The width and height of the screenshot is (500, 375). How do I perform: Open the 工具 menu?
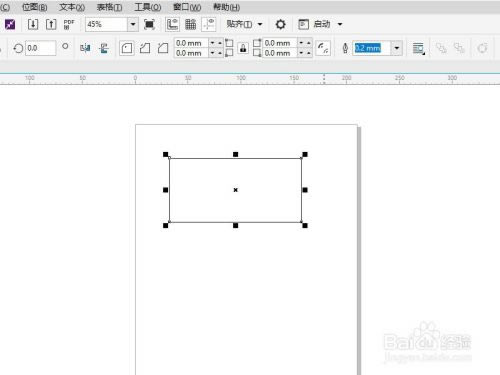pyautogui.click(x=148, y=7)
